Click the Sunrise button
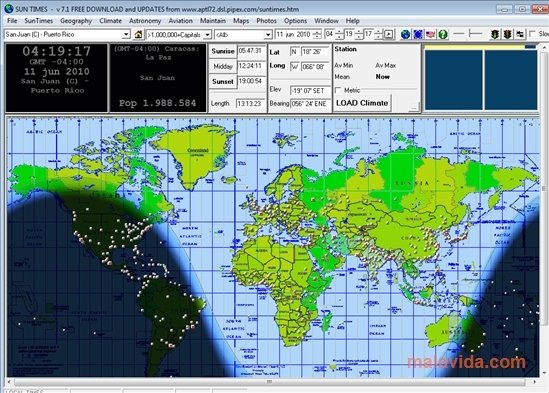This screenshot has width=549, height=393. click(223, 51)
